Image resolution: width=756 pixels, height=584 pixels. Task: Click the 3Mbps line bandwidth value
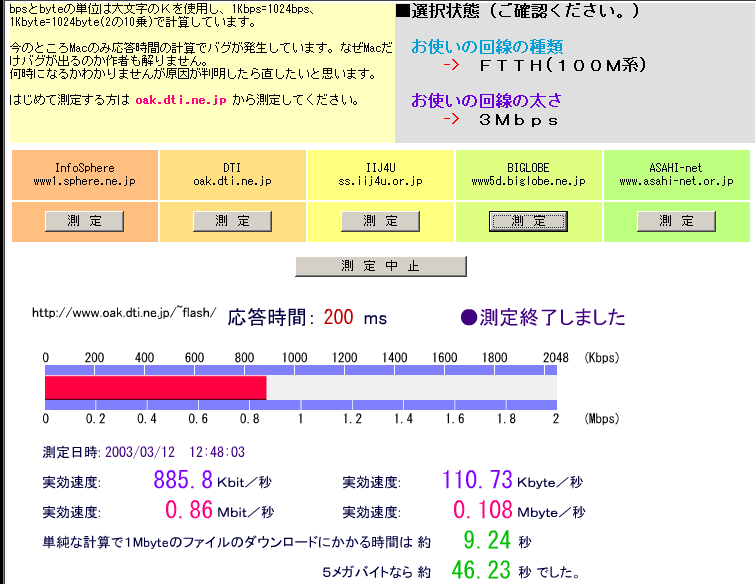(x=519, y=120)
